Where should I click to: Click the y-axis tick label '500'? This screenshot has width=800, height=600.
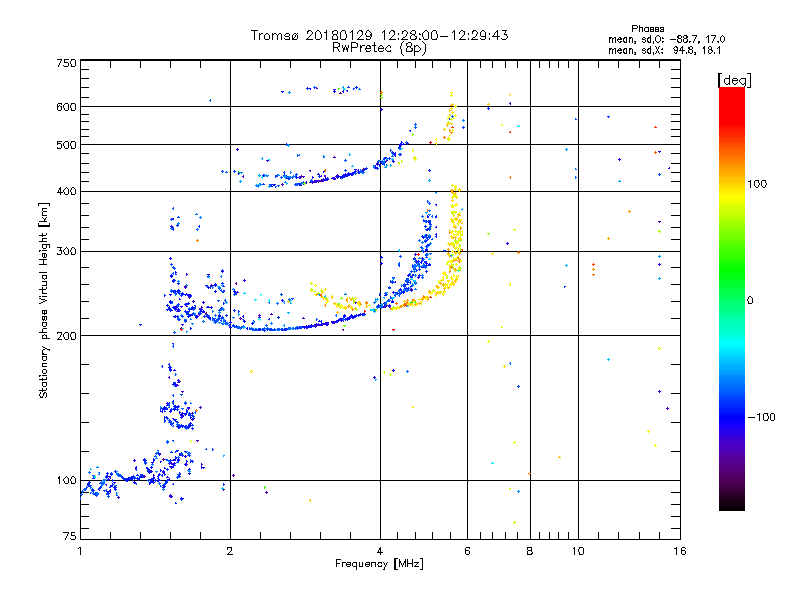[66, 145]
